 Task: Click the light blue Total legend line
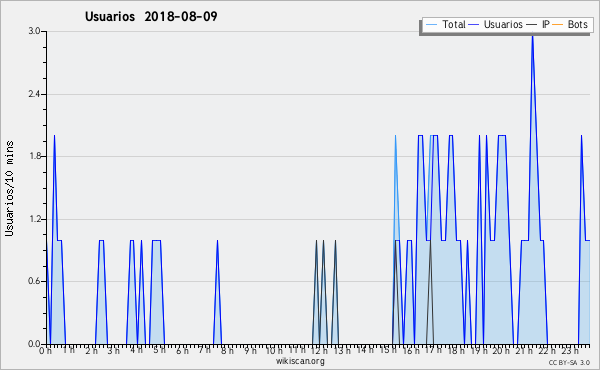[x=431, y=24]
